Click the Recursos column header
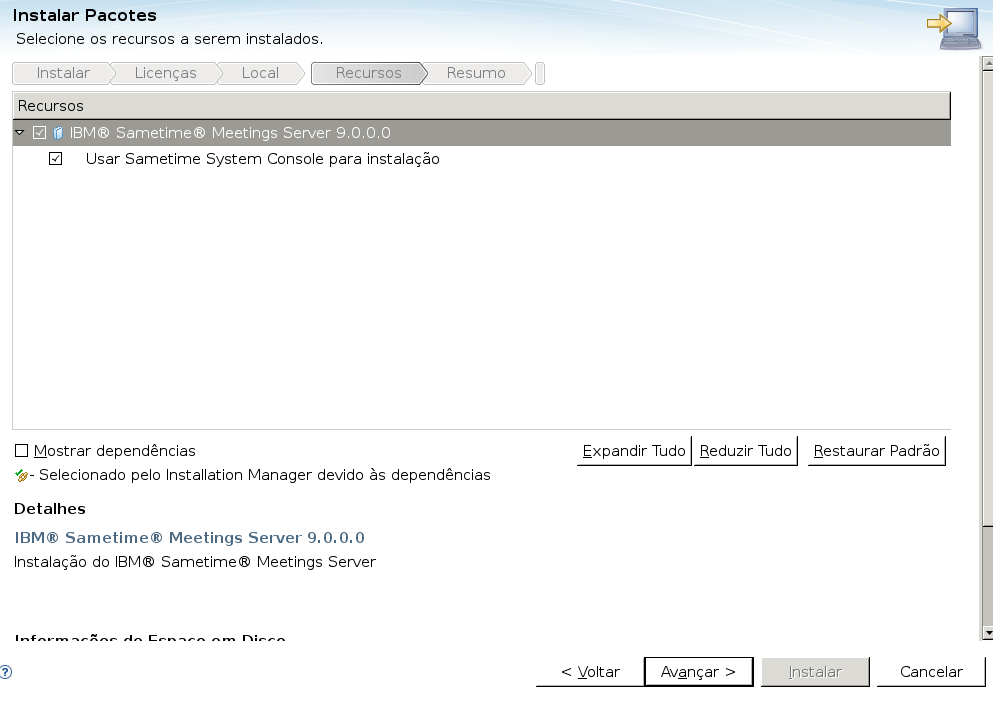Image resolution: width=993 pixels, height=701 pixels. click(481, 106)
